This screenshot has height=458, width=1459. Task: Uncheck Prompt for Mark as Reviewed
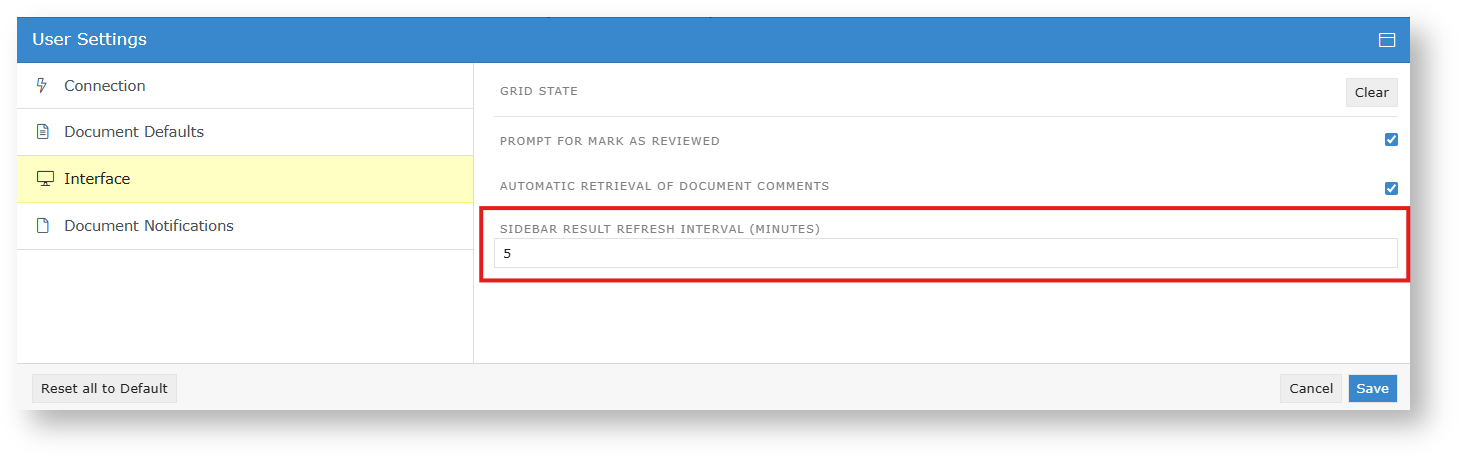click(x=1391, y=140)
